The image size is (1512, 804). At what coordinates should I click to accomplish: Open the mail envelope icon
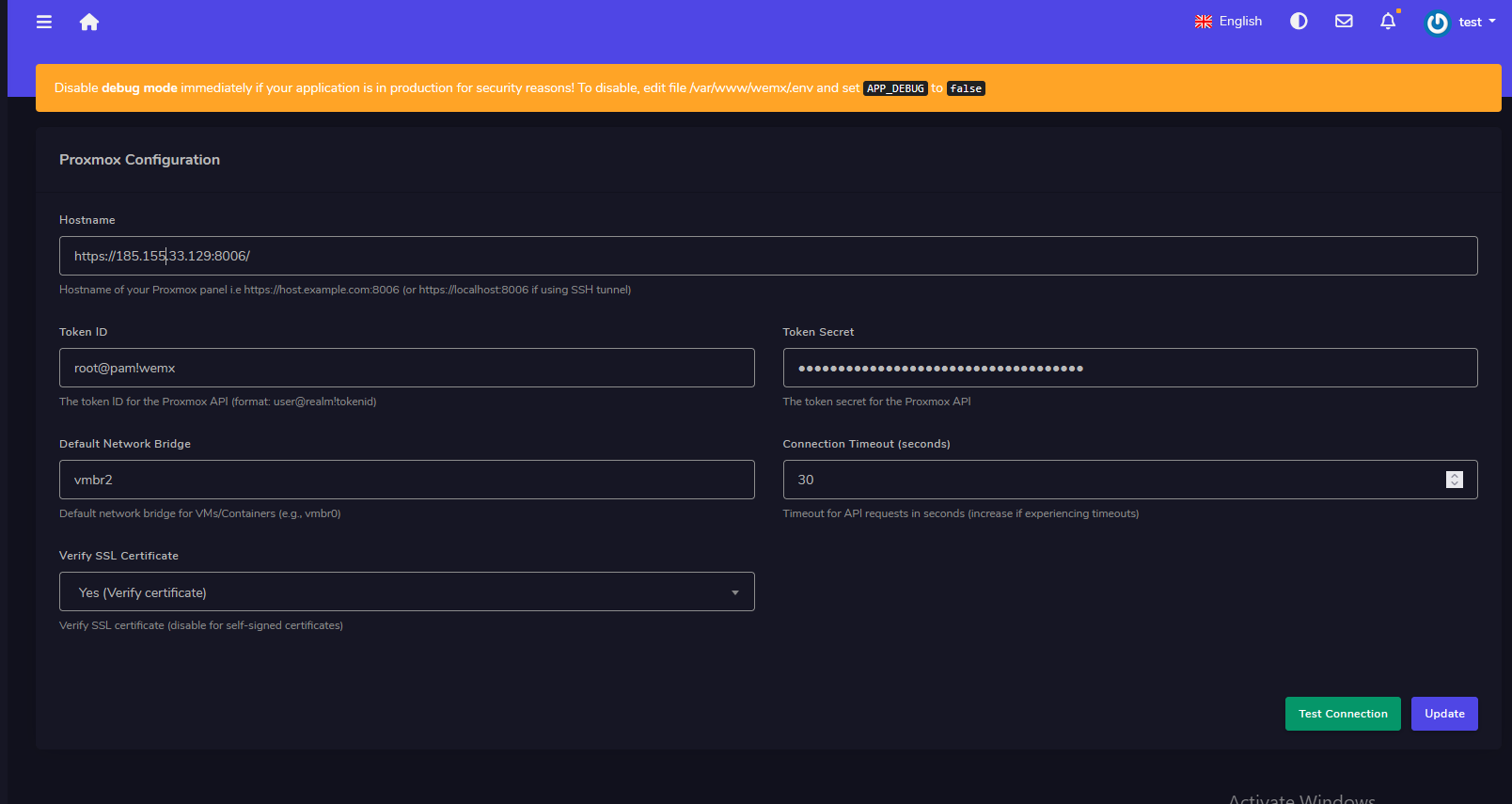(1344, 21)
